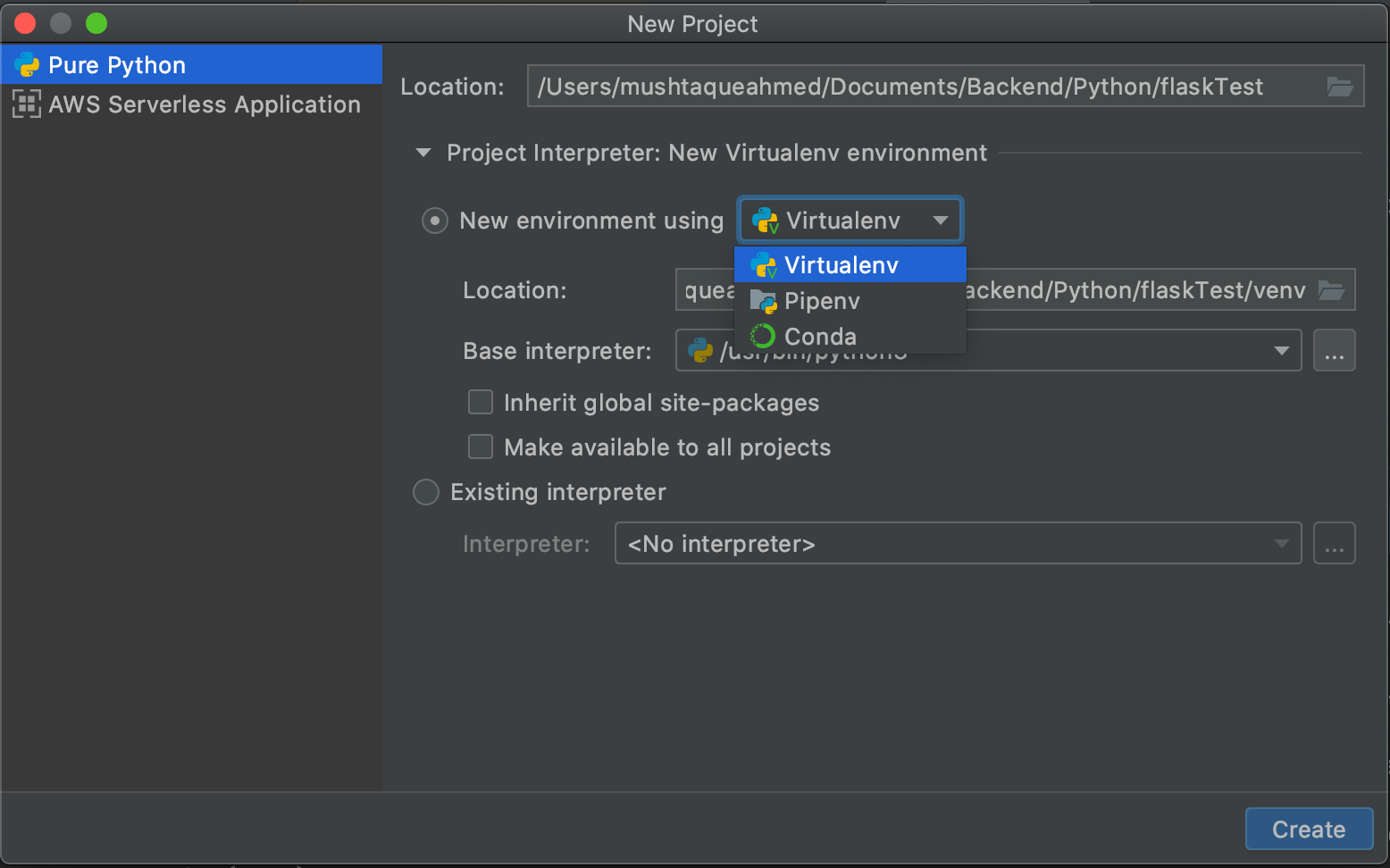Image resolution: width=1390 pixels, height=868 pixels.
Task: Enable Inherit global site-packages checkbox
Action: coord(481,402)
